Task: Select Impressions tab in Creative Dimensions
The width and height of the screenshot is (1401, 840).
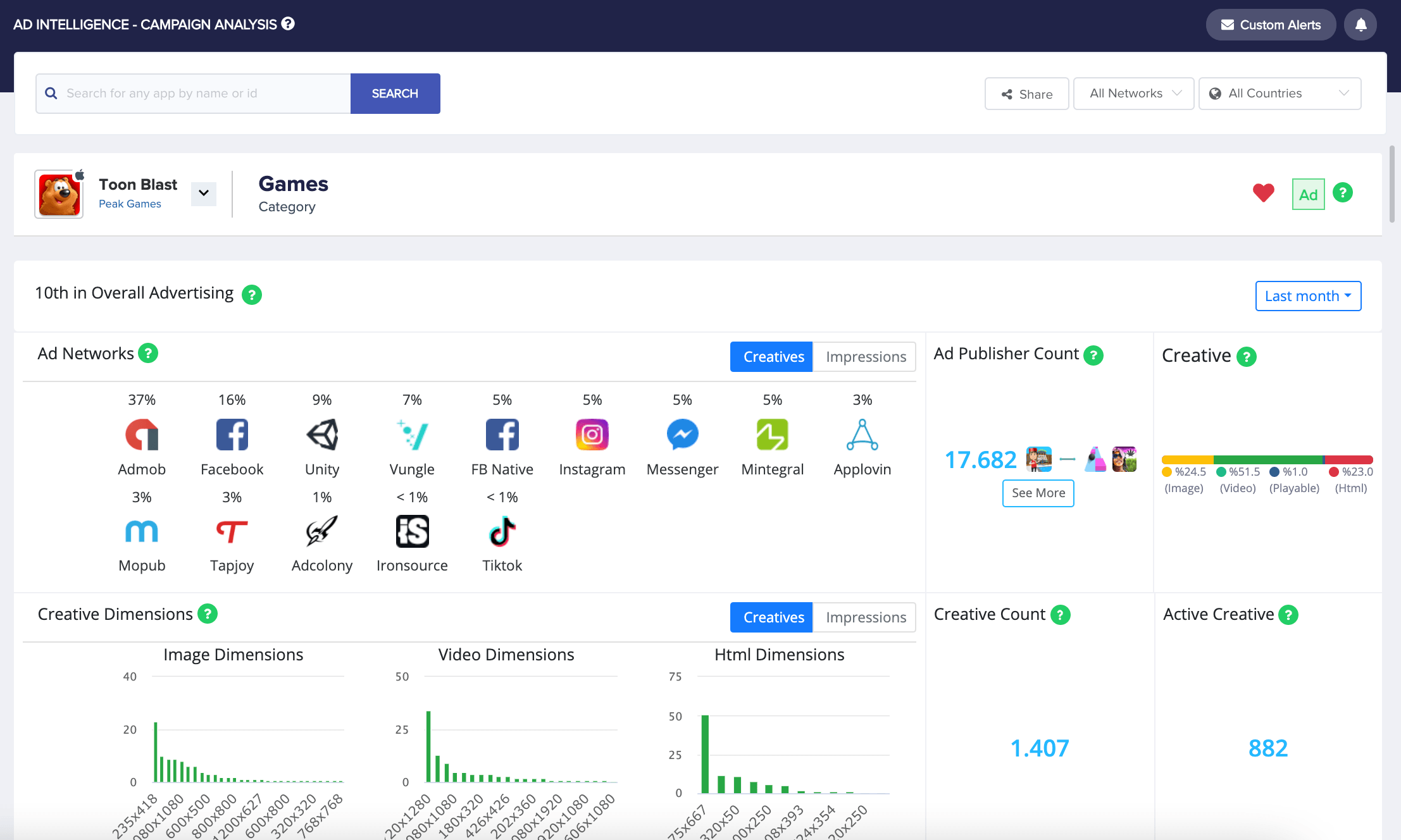Action: [x=865, y=617]
